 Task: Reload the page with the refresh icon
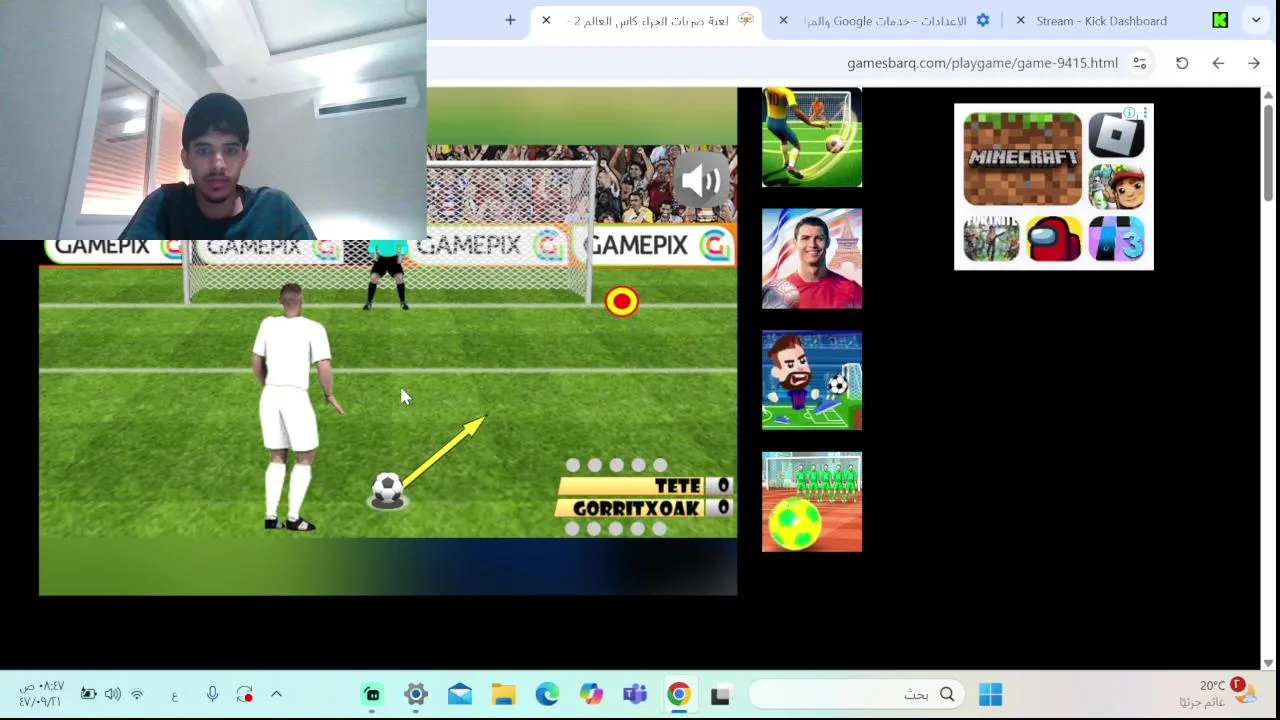point(1182,63)
